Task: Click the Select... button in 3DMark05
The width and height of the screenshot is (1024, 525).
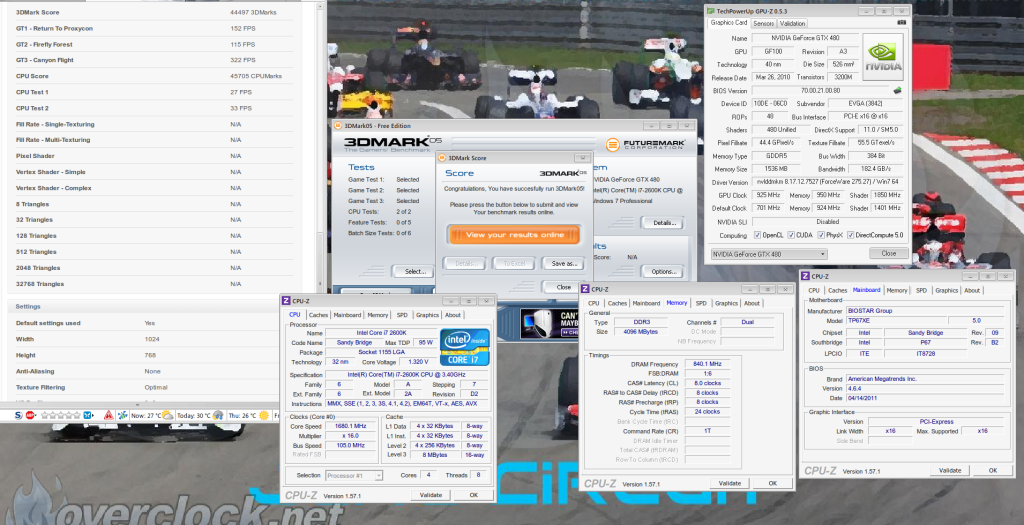Action: [415, 272]
